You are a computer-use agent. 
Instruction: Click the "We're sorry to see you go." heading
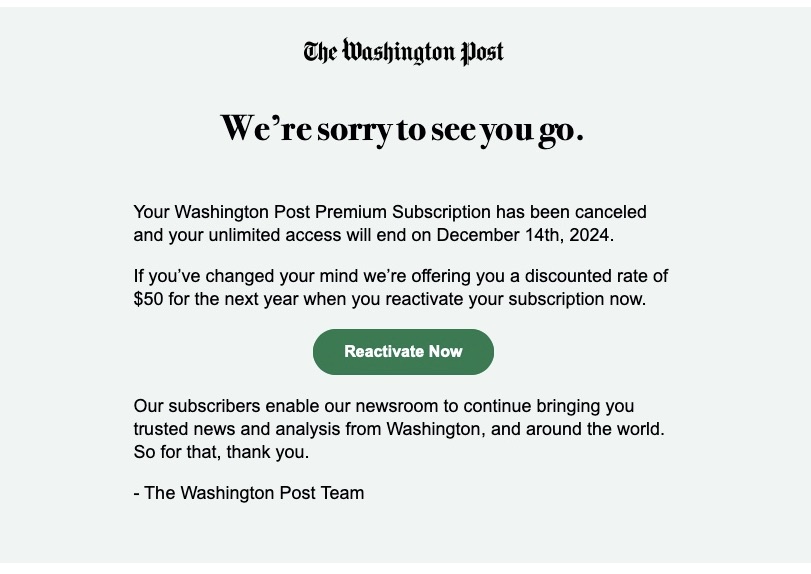(402, 130)
